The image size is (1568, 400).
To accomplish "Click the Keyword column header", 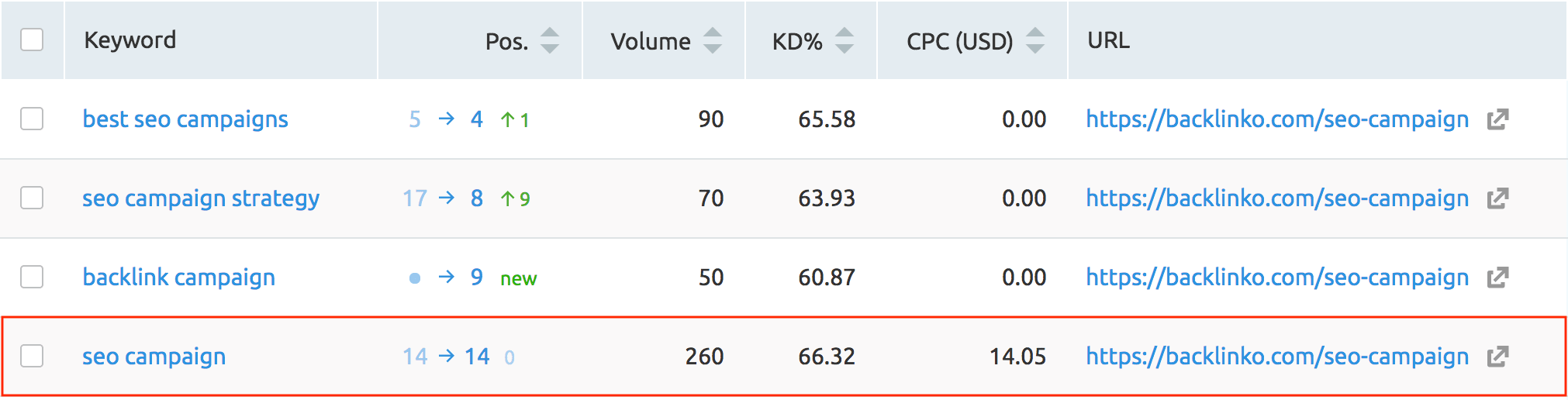I will click(x=130, y=40).
